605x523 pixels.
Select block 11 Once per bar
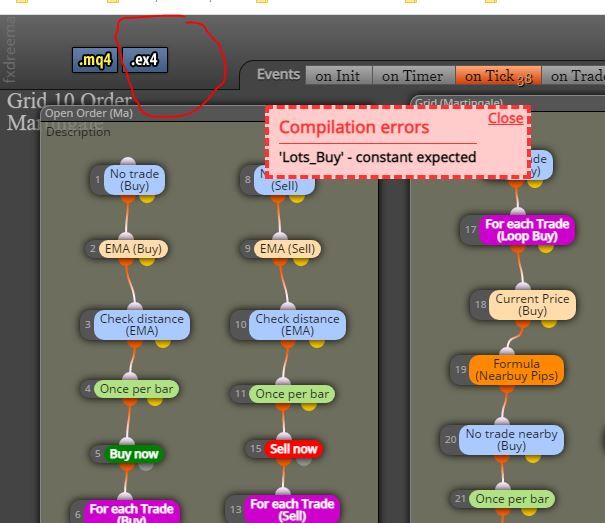click(292, 394)
